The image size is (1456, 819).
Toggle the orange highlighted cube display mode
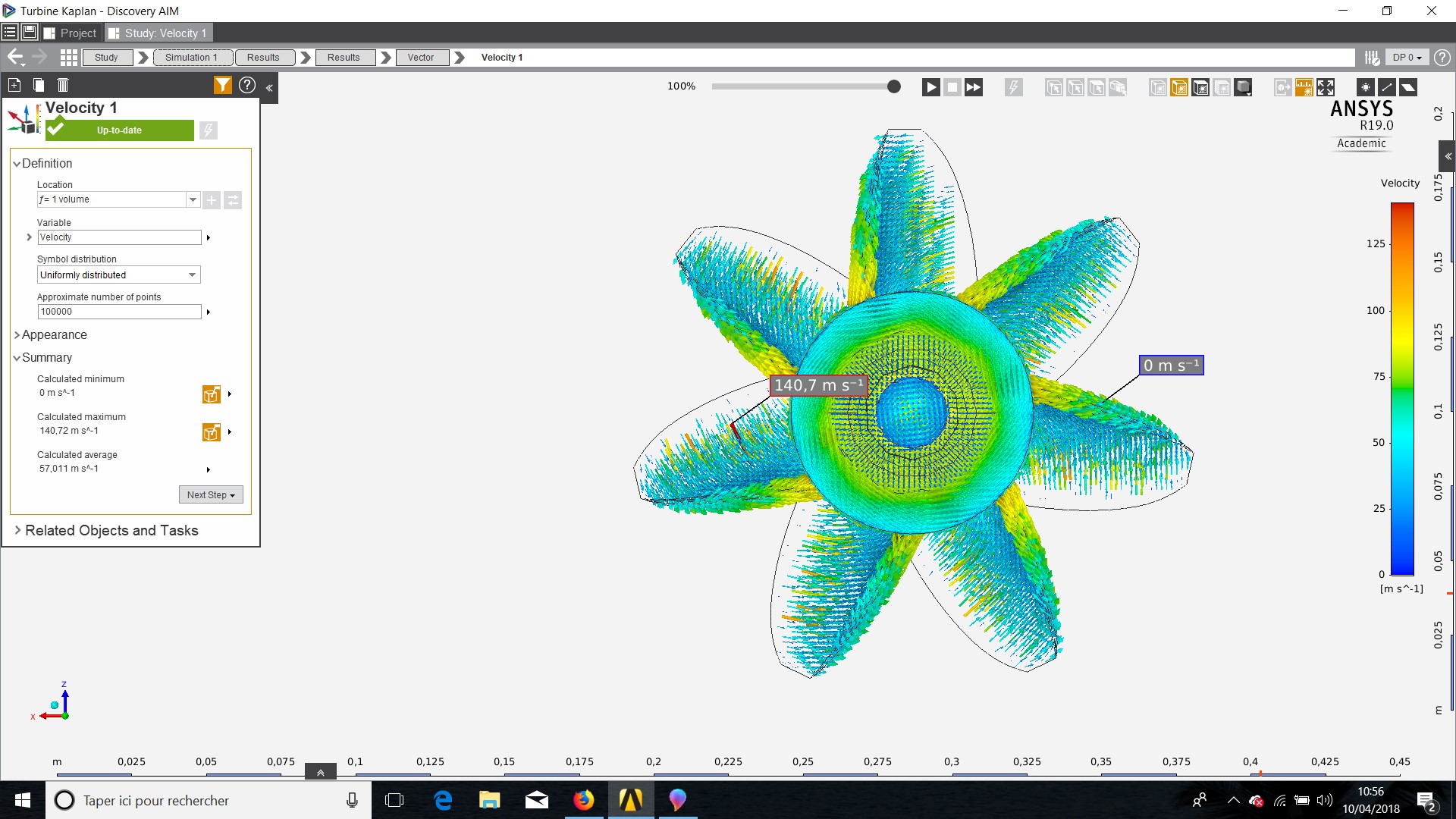(1179, 87)
